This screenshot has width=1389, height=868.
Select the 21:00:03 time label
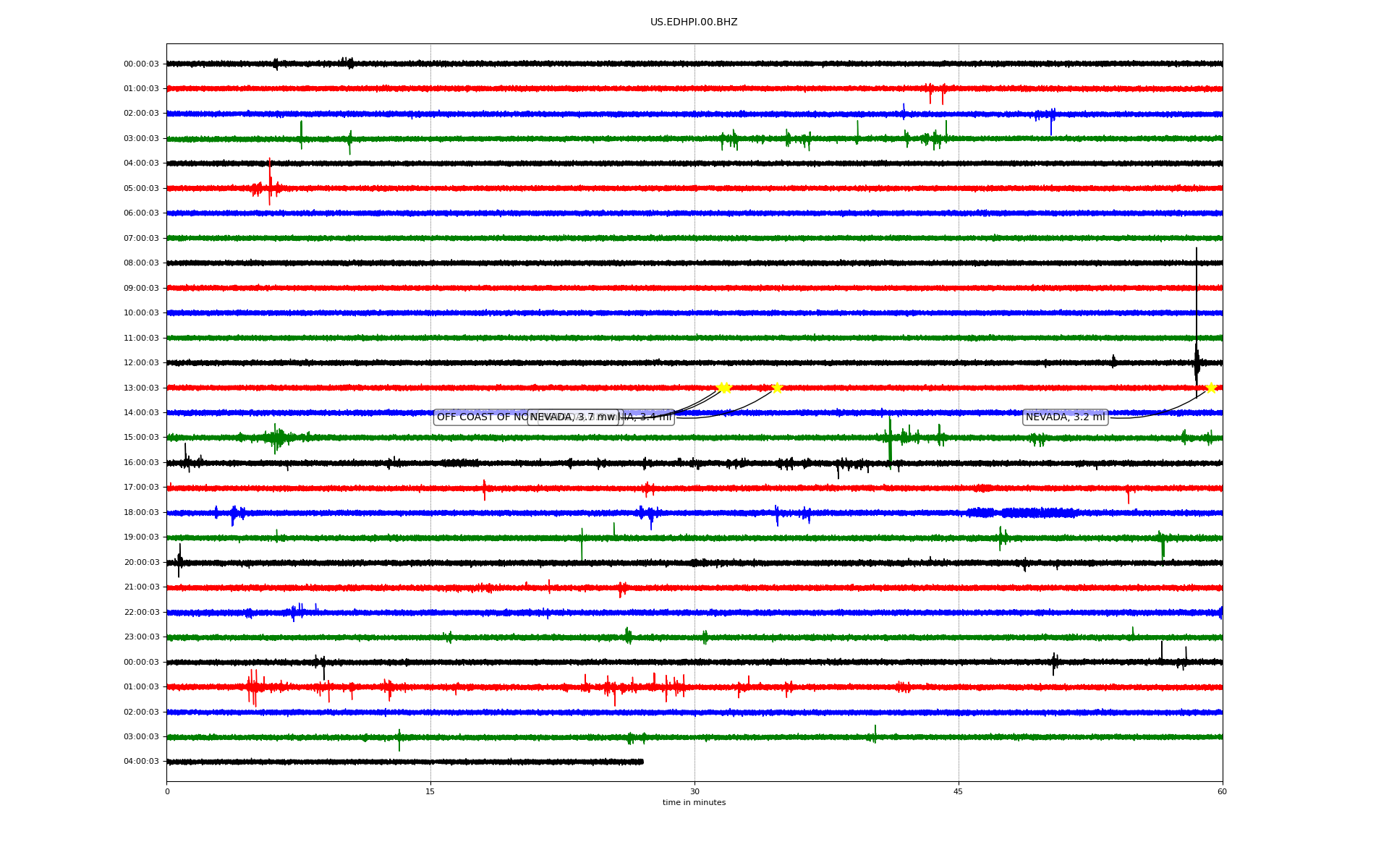[141, 587]
